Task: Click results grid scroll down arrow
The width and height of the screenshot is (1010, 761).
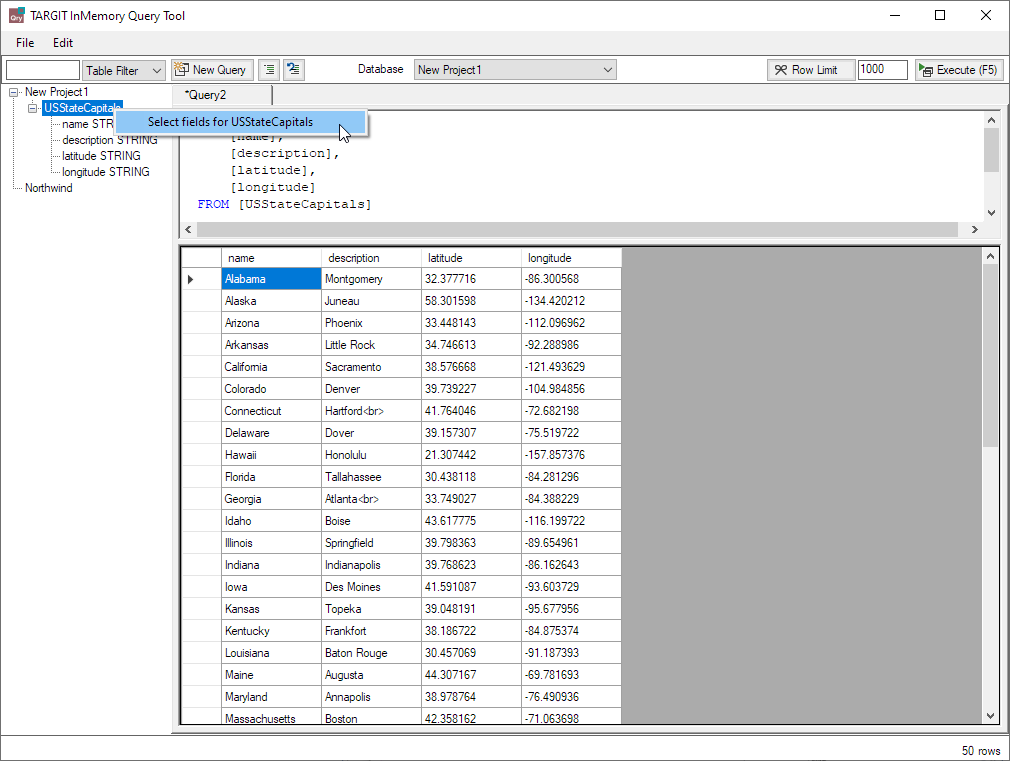Action: (991, 716)
